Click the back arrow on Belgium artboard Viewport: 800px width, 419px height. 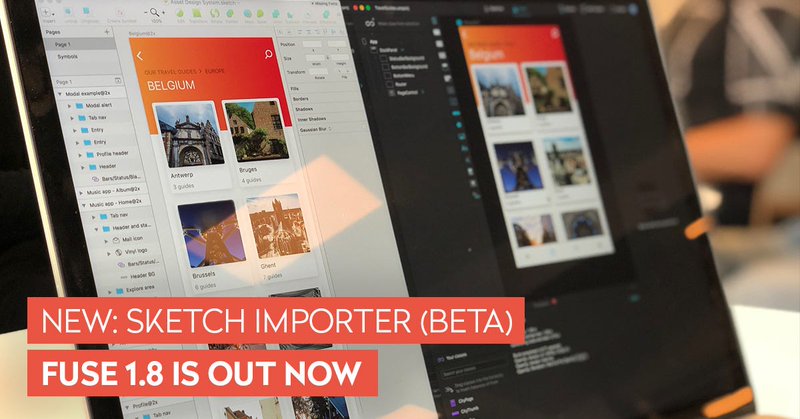pos(140,56)
